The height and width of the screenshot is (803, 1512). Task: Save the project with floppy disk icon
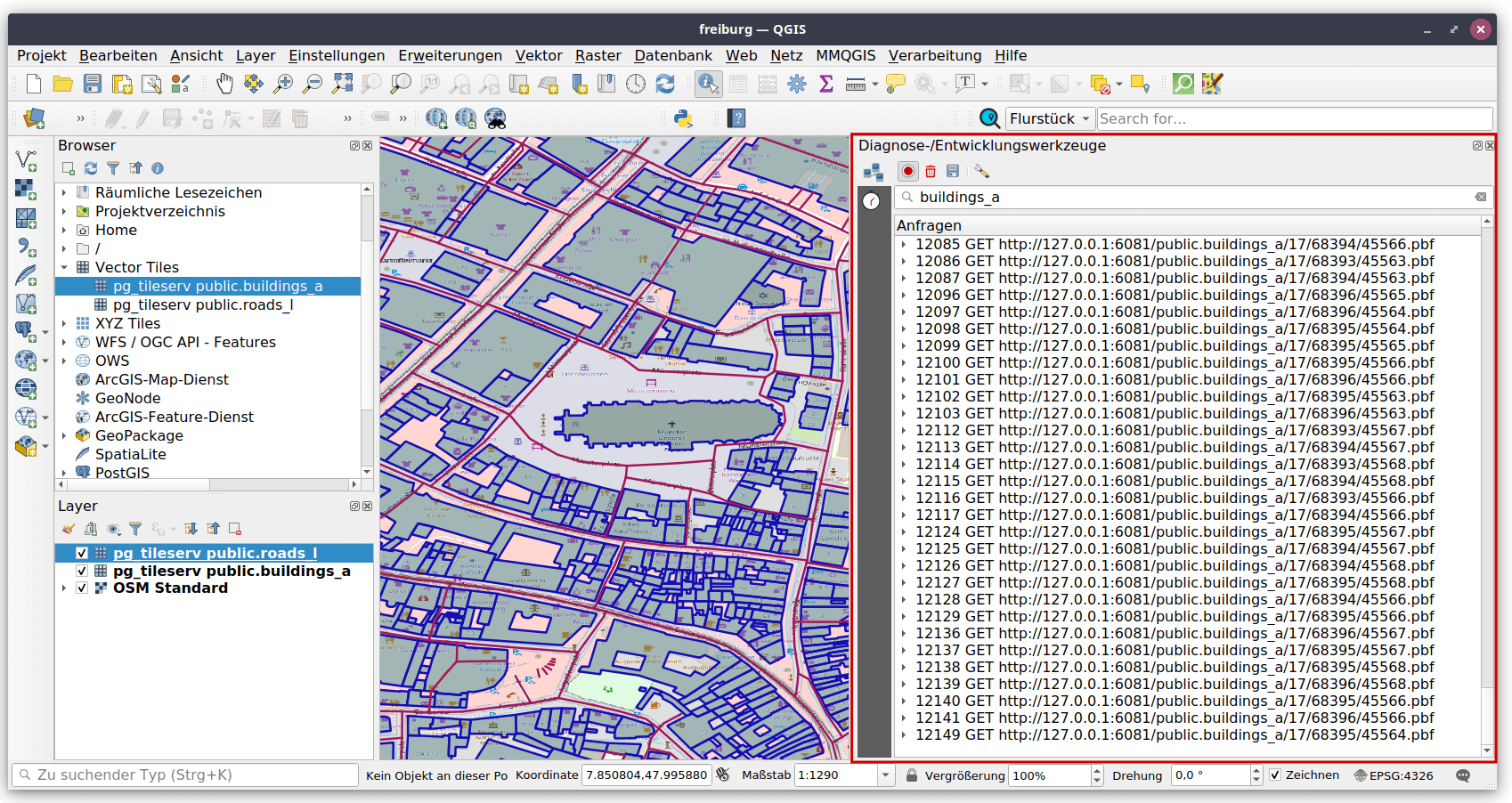pyautogui.click(x=93, y=84)
